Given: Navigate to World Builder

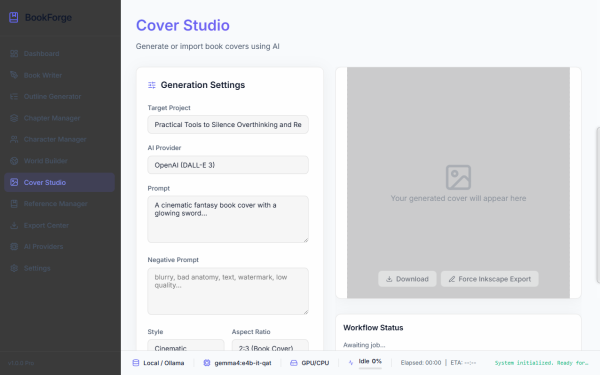Looking at the screenshot, I should coord(59,161).
